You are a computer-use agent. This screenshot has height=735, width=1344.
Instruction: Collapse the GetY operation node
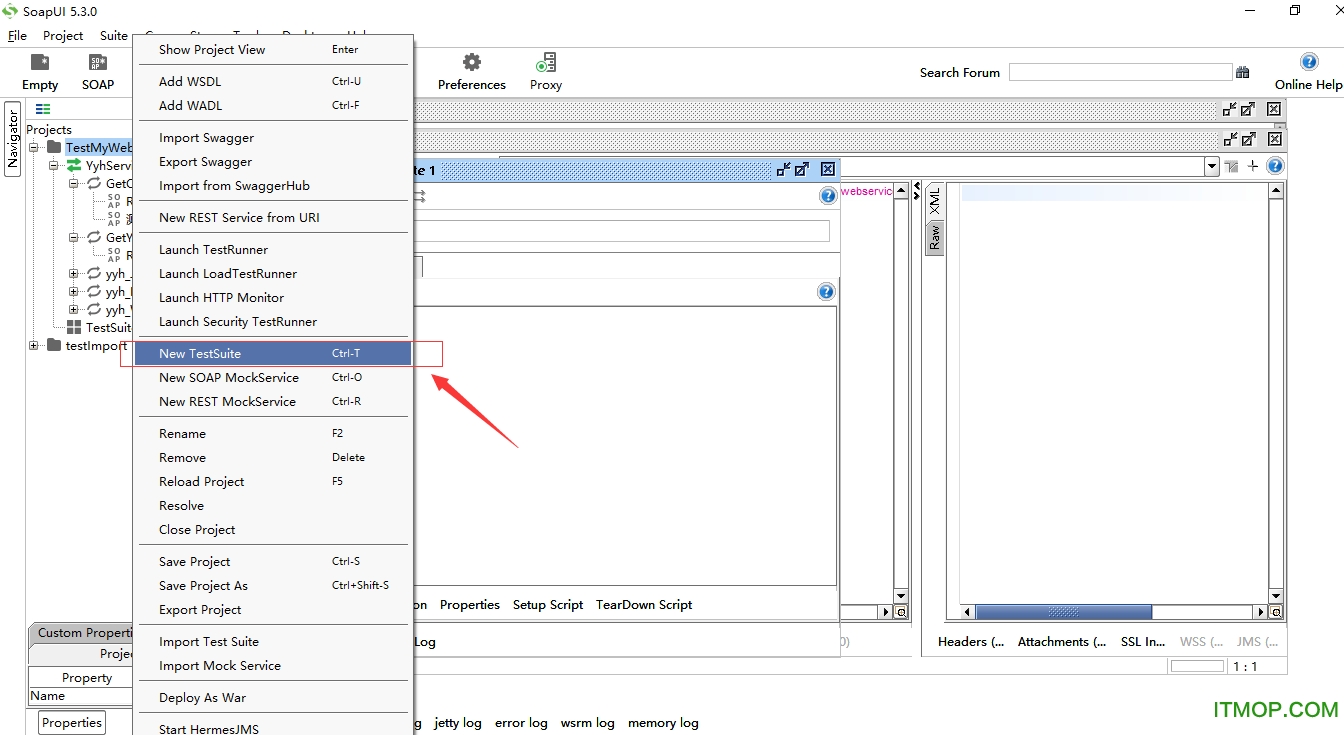(x=73, y=237)
